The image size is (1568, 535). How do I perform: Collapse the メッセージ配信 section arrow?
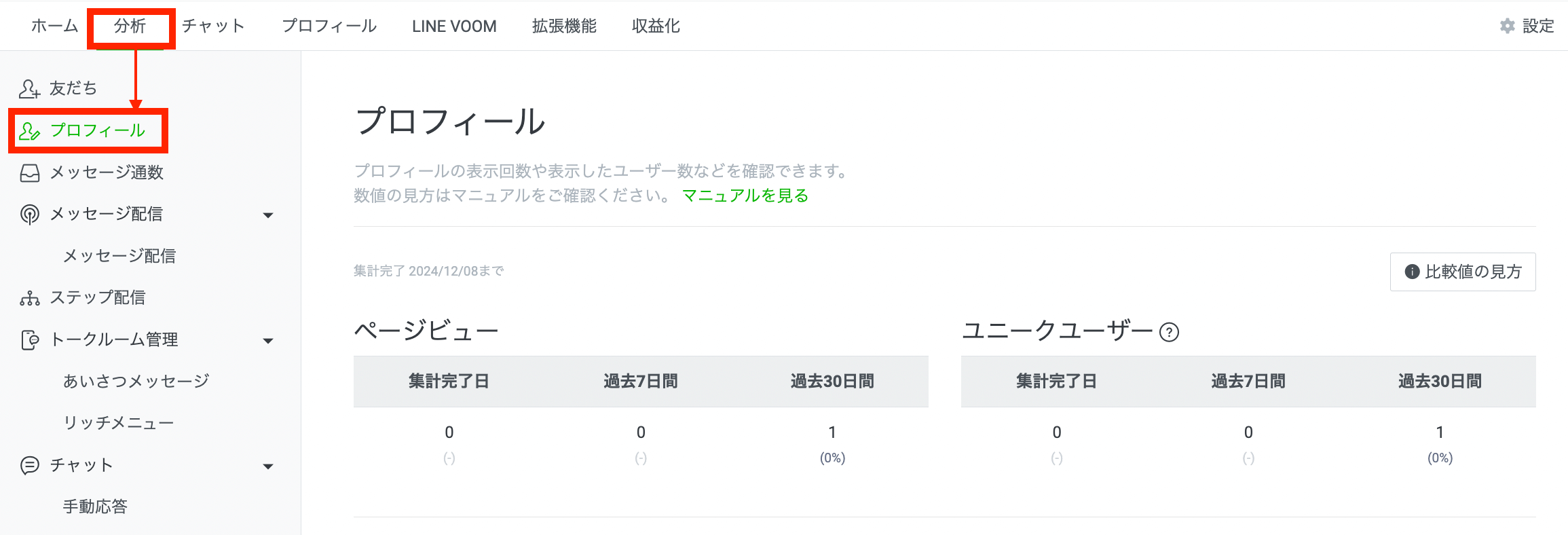268,215
